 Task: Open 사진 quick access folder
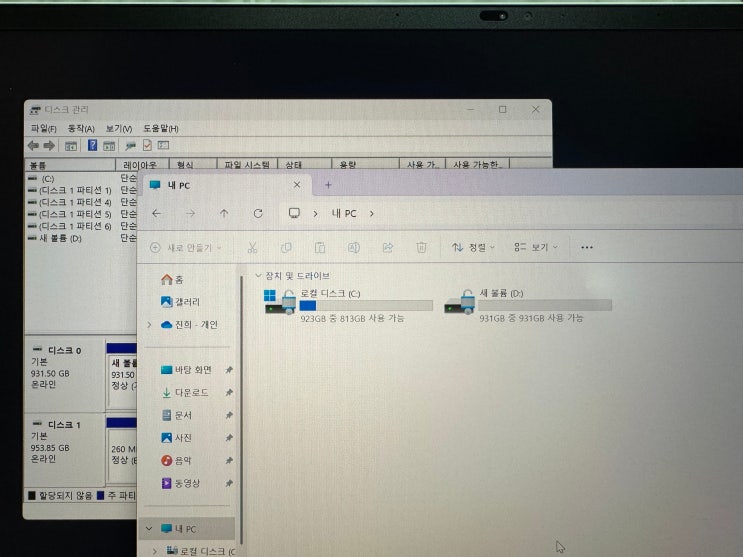(177, 438)
